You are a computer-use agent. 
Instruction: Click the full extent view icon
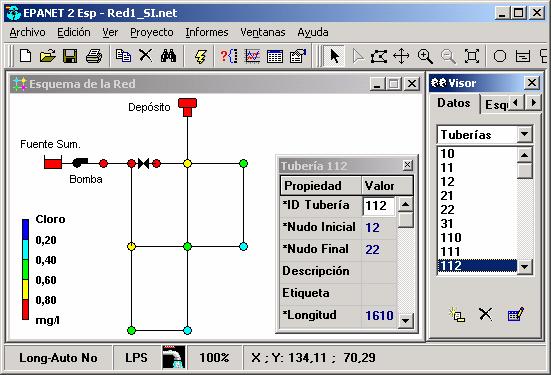click(x=472, y=56)
